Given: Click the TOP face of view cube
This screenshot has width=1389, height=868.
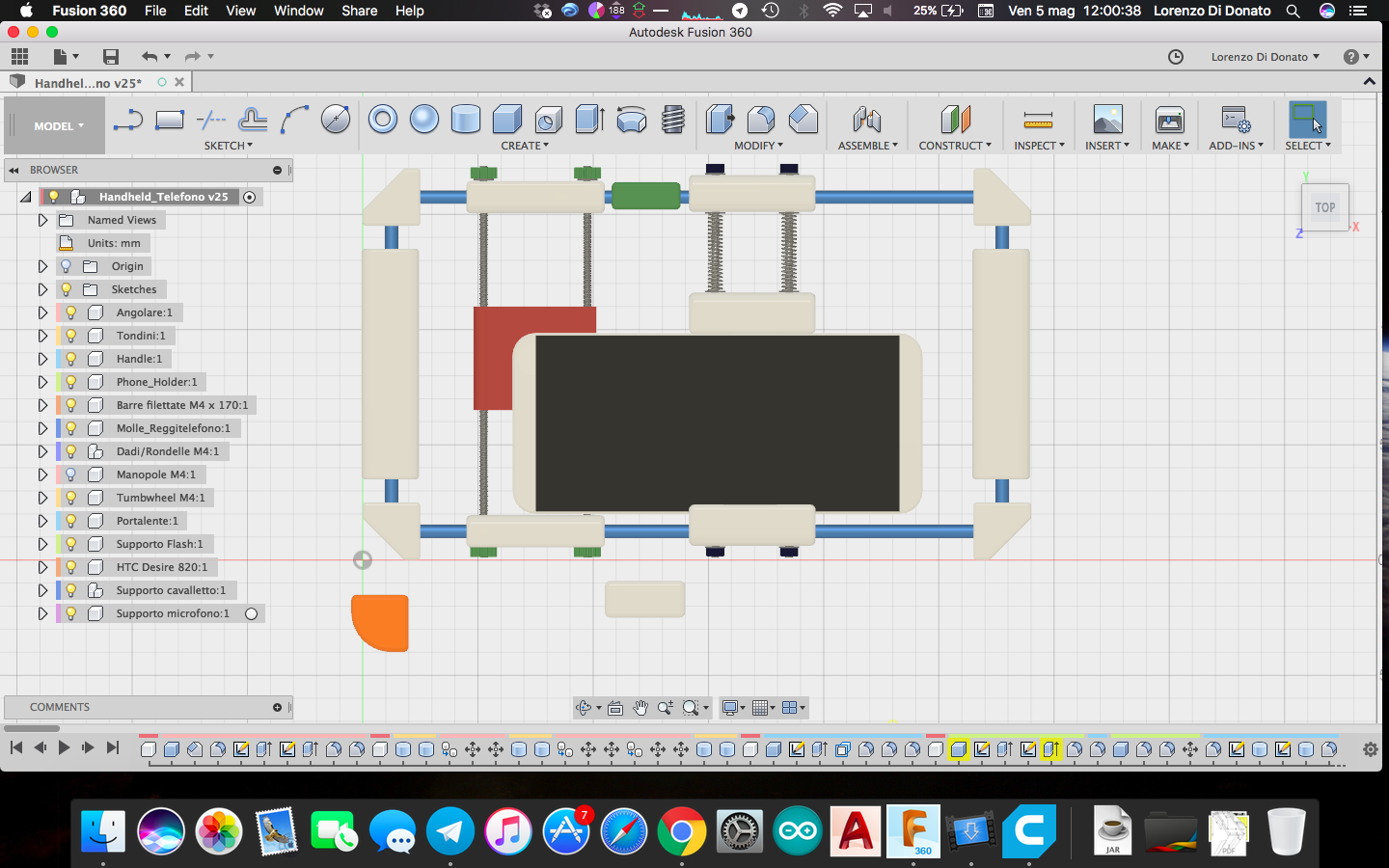Looking at the screenshot, I should [1325, 207].
